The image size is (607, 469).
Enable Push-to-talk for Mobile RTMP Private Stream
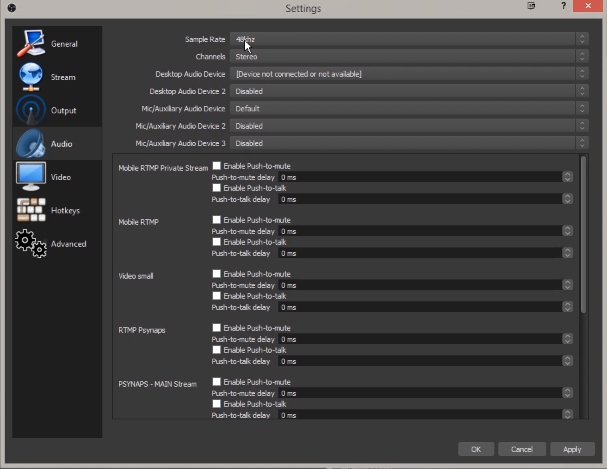point(217,188)
